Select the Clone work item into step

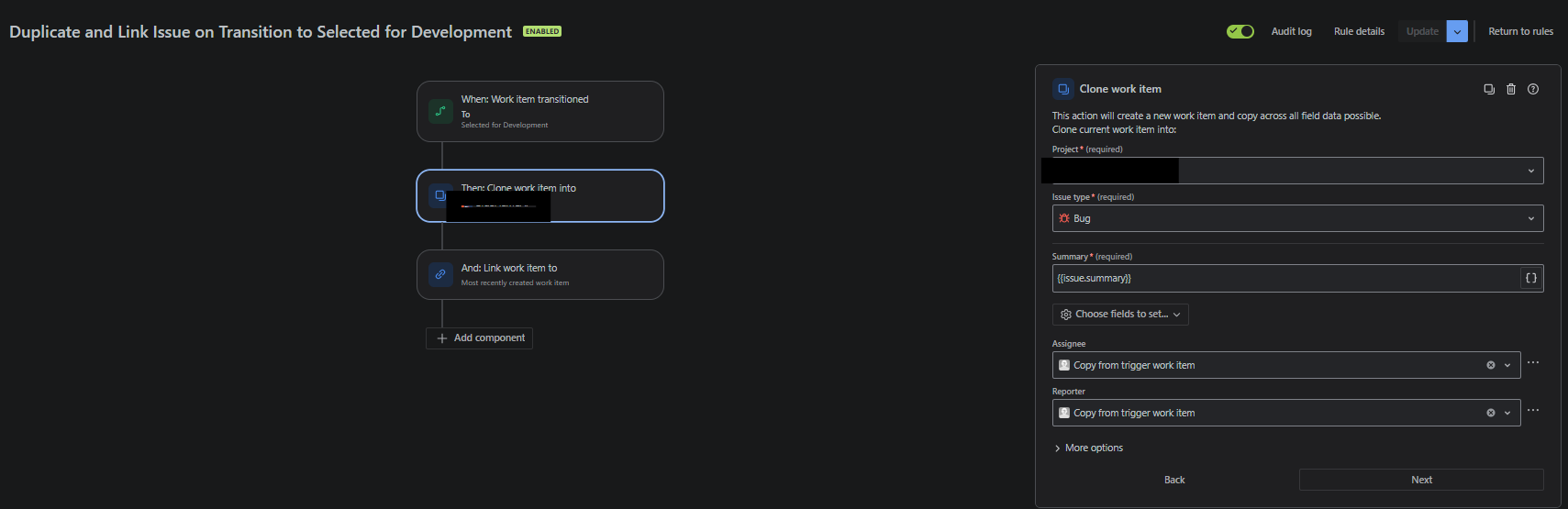[540, 195]
